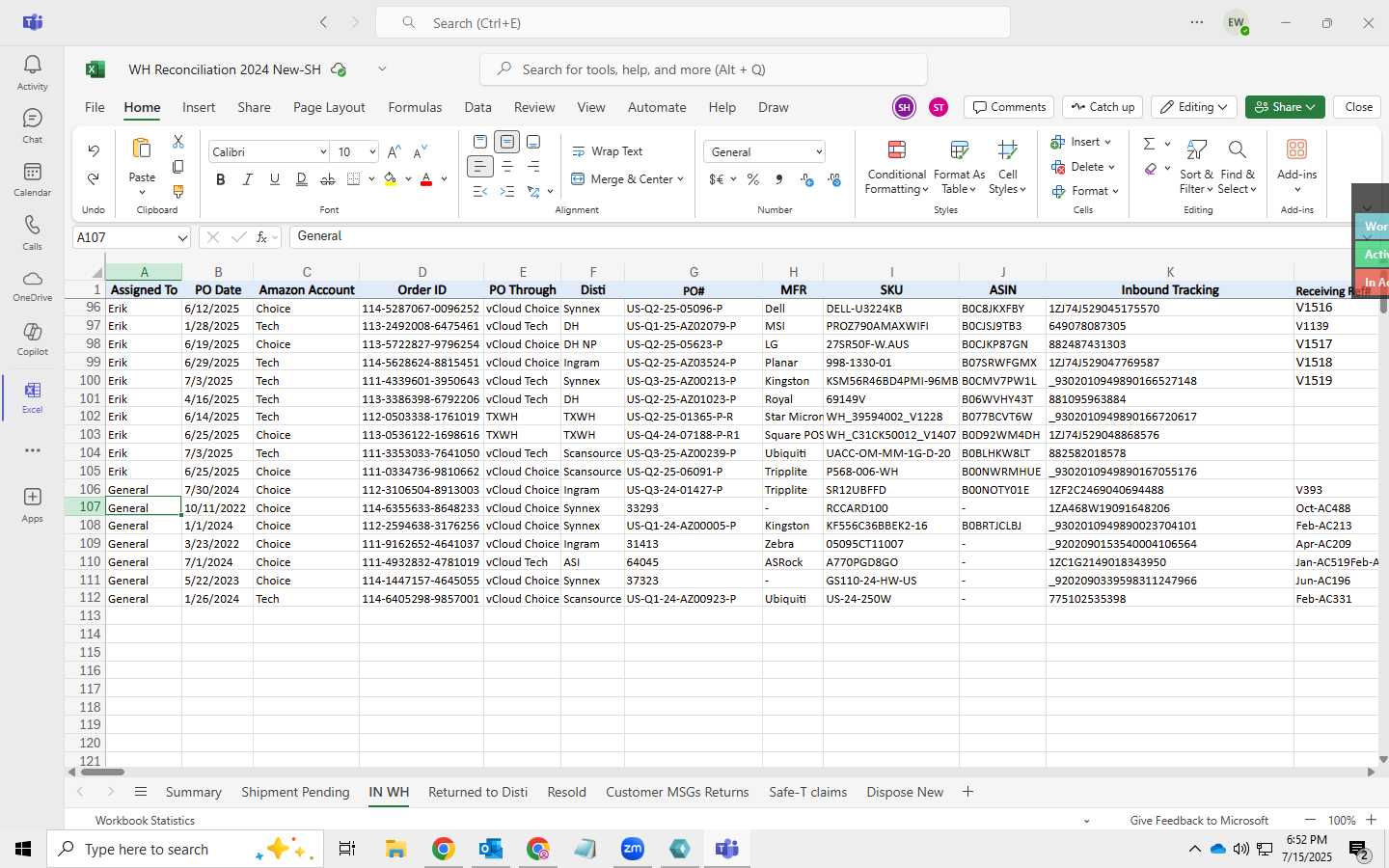Viewport: 1389px width, 868px height.
Task: Toggle Bold formatting
Action: pos(221,179)
